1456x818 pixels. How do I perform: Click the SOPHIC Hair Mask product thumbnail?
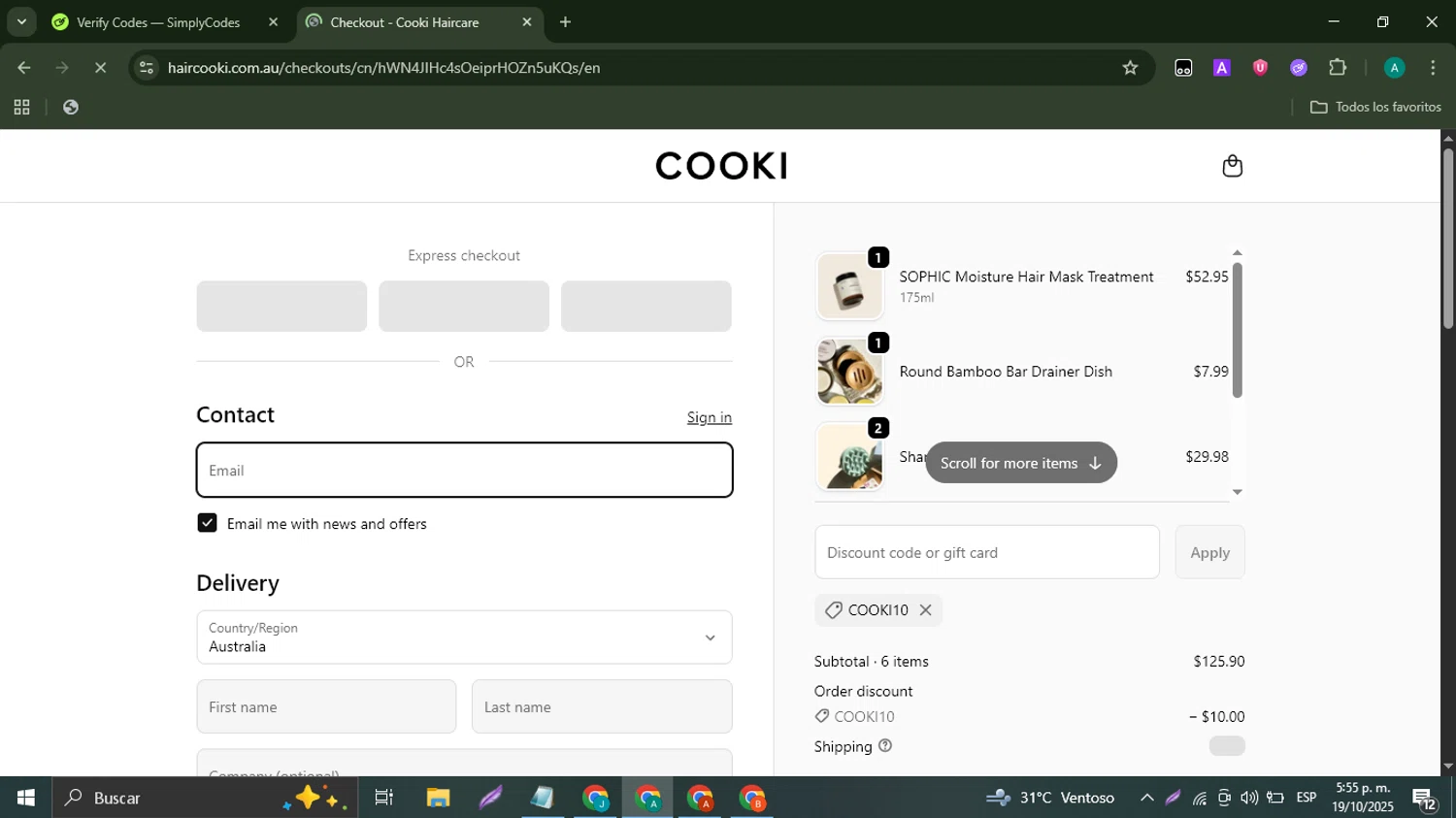point(849,286)
